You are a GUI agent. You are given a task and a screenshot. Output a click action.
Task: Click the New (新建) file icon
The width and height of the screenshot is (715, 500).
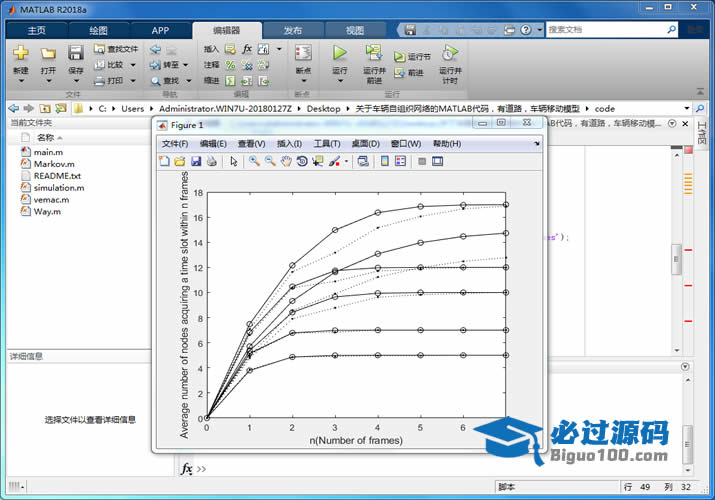[x=21, y=53]
